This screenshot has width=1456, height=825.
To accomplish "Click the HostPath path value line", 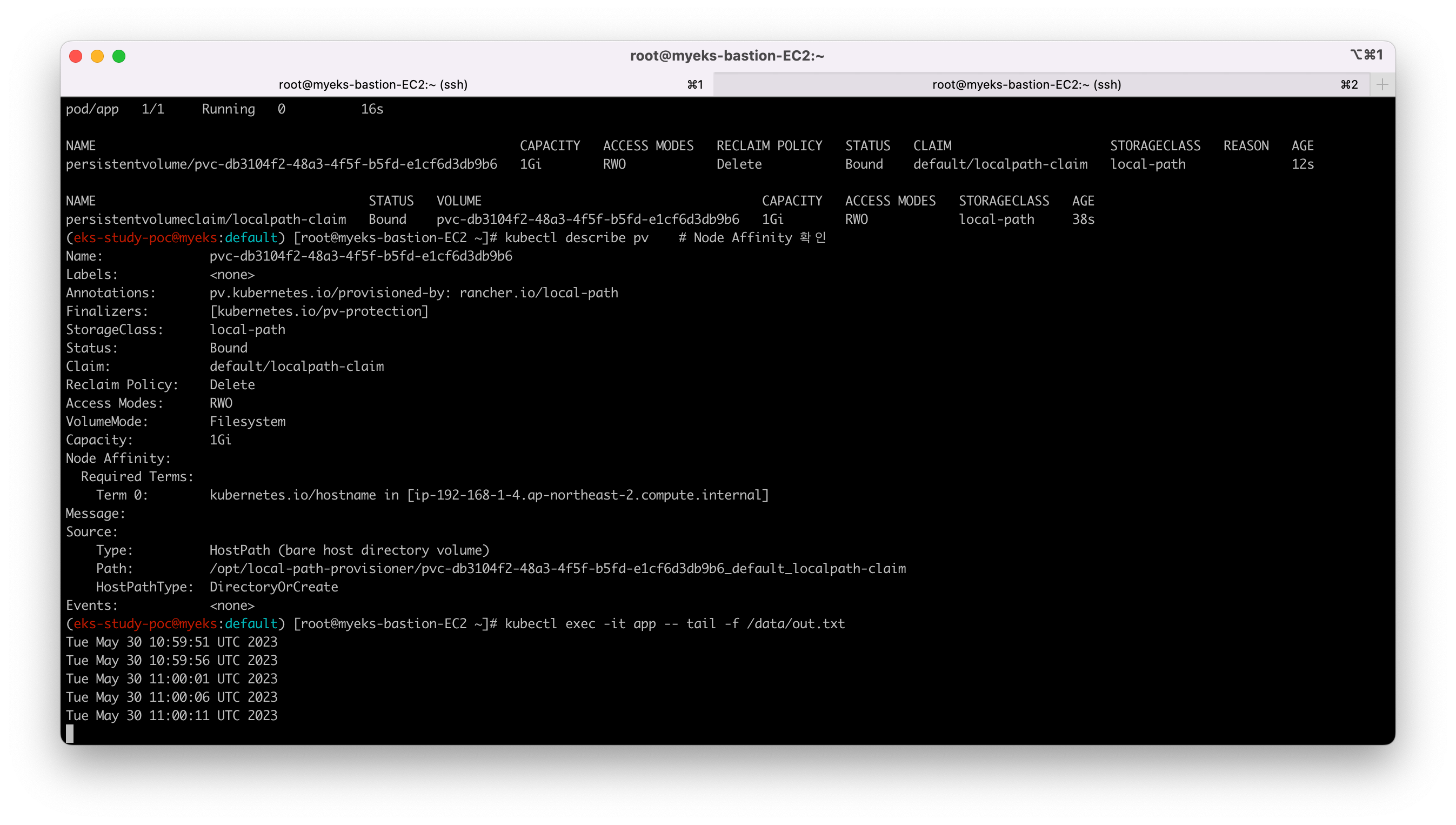I will point(557,568).
